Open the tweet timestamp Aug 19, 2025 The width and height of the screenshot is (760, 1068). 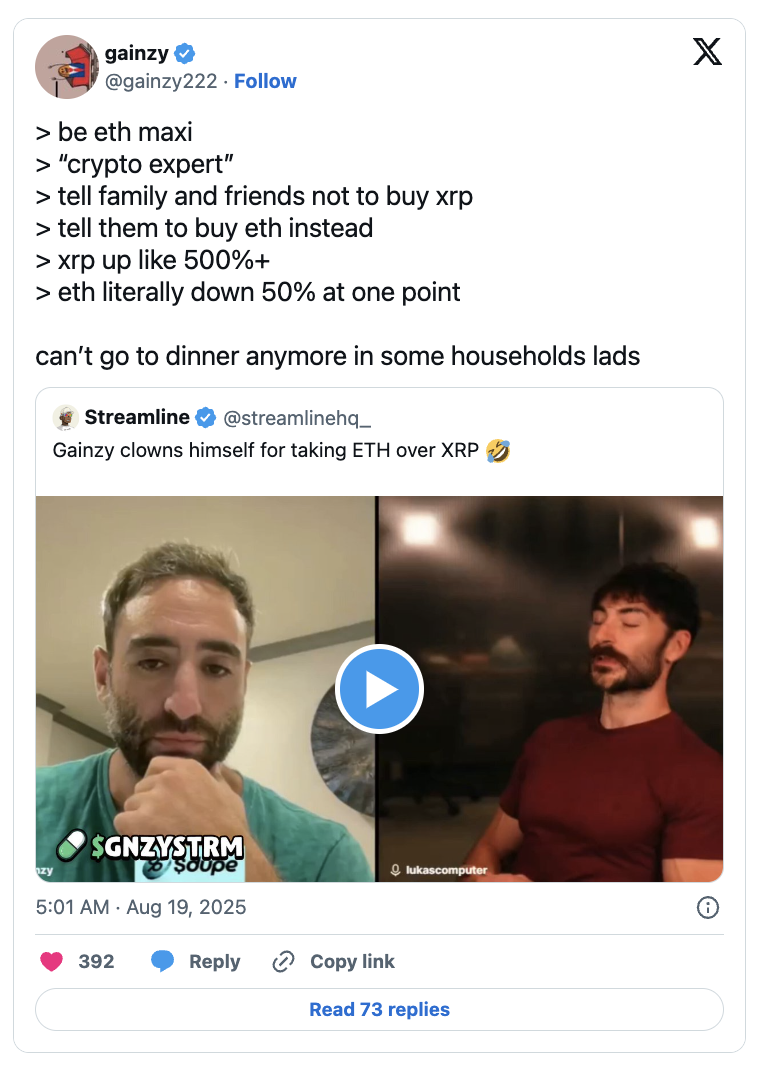pyautogui.click(x=141, y=907)
